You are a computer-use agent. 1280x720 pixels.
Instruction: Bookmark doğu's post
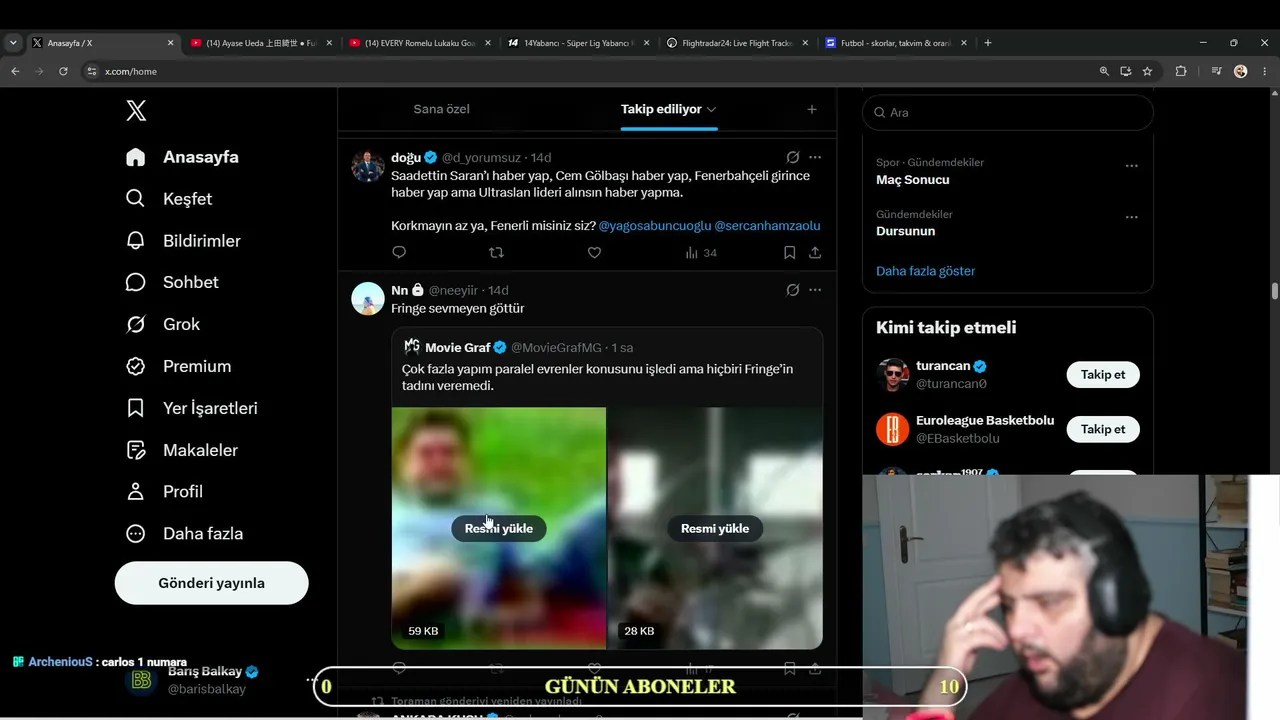(790, 253)
